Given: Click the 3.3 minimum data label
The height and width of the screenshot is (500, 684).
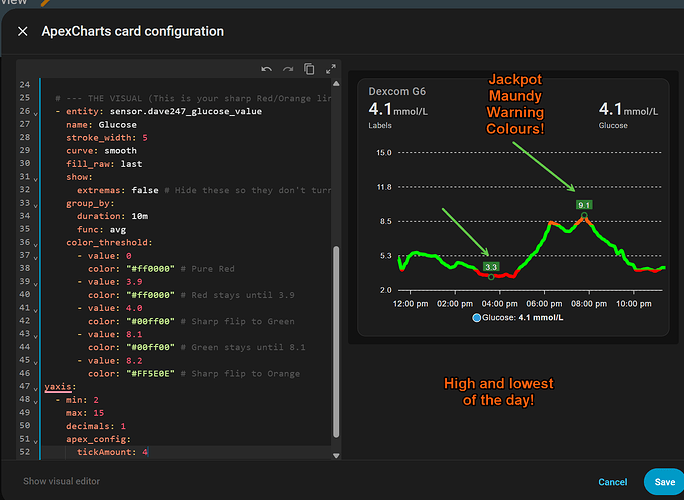Looking at the screenshot, I should [490, 267].
